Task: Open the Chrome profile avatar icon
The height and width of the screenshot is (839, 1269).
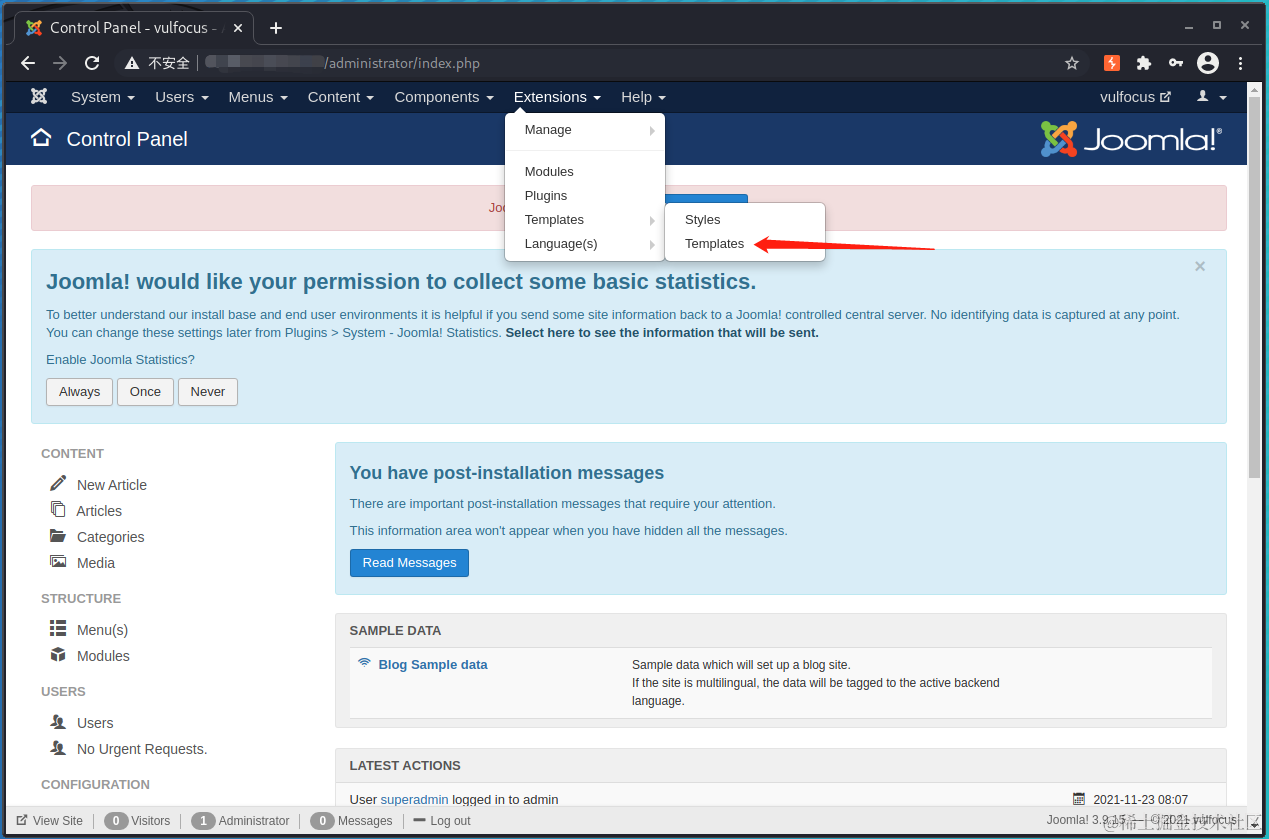Action: click(x=1208, y=63)
